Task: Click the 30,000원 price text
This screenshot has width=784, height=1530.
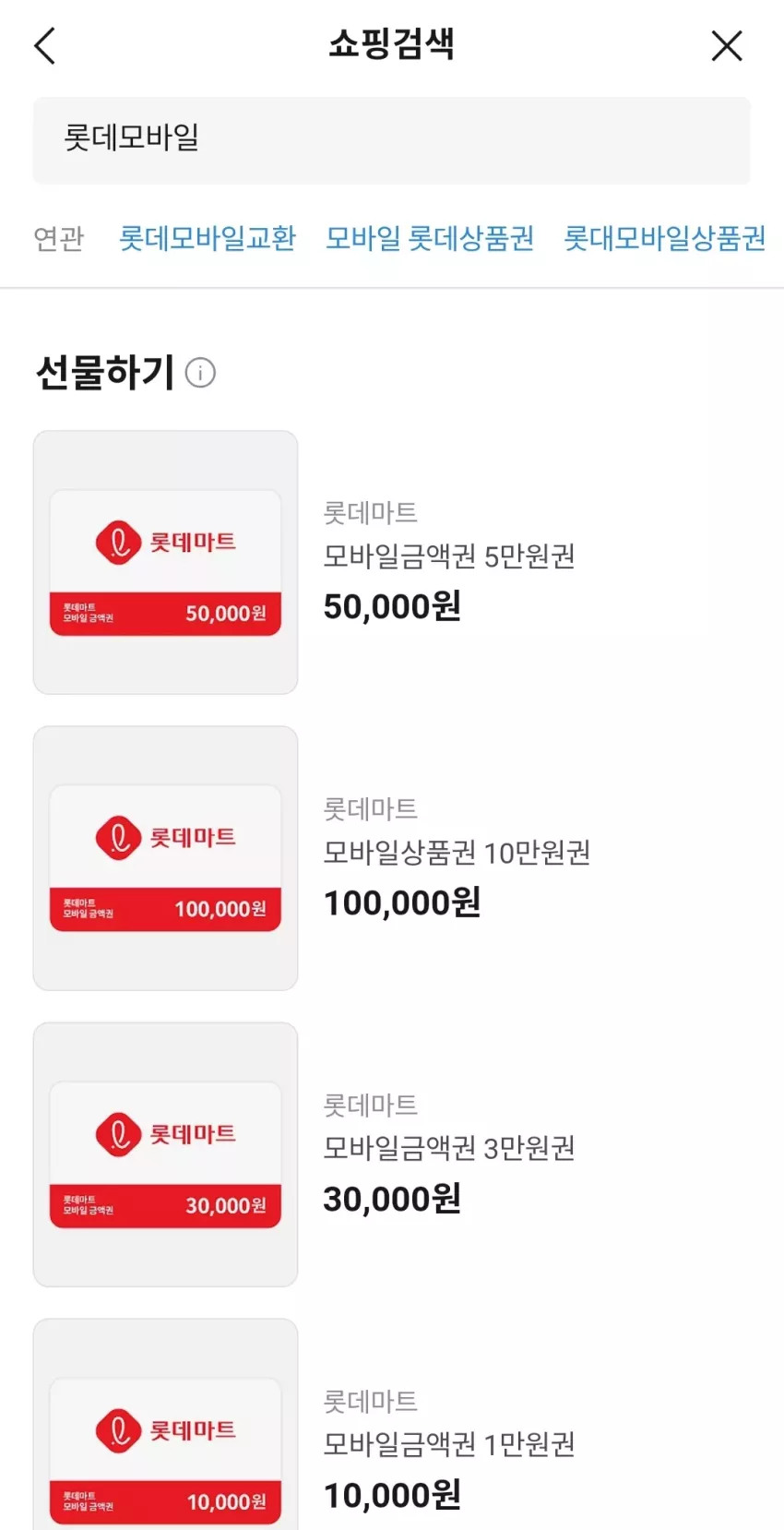Action: click(392, 1199)
